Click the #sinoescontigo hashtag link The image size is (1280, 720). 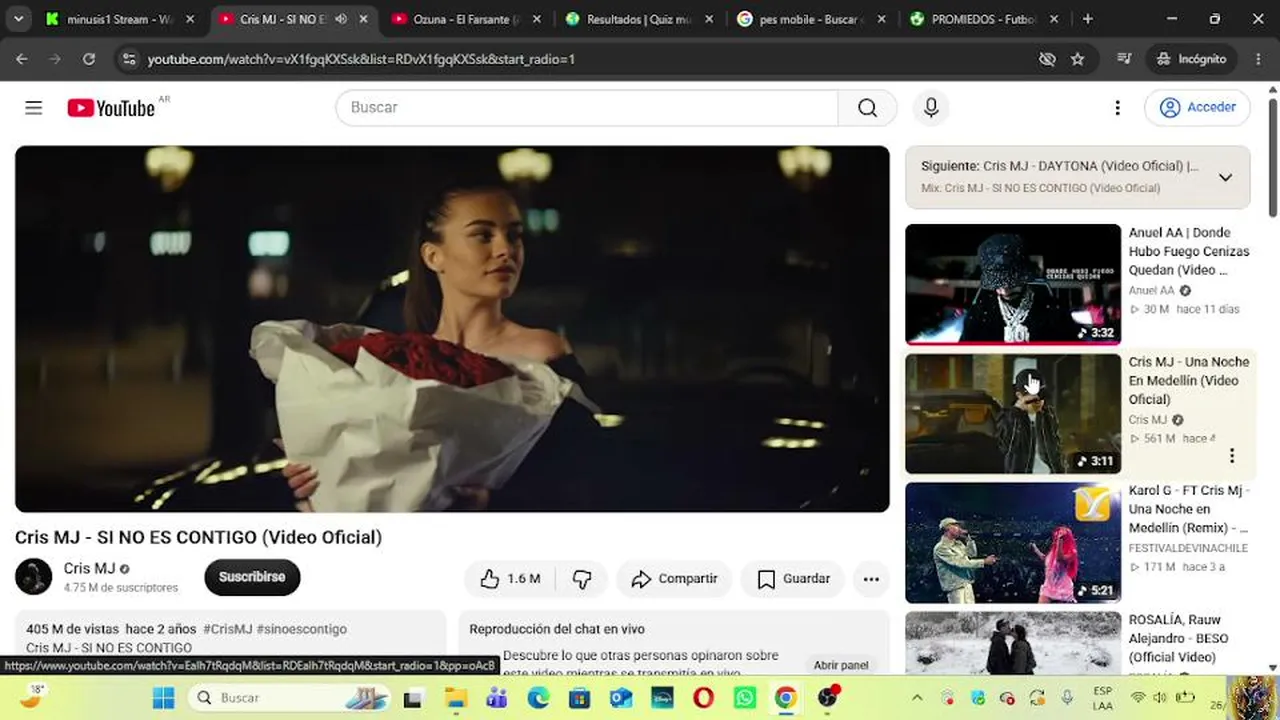click(302, 629)
